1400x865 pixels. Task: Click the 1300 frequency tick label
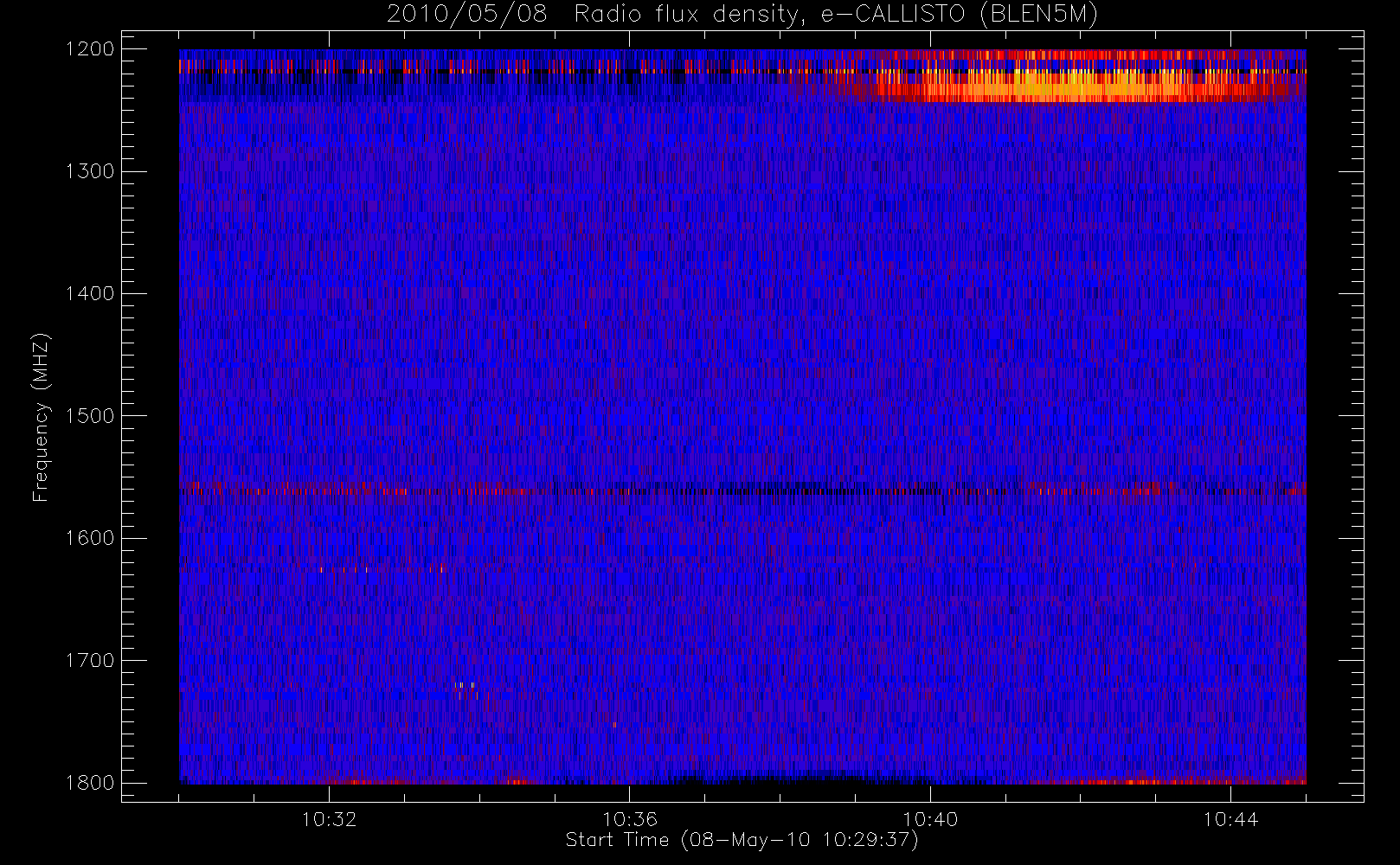click(90, 171)
